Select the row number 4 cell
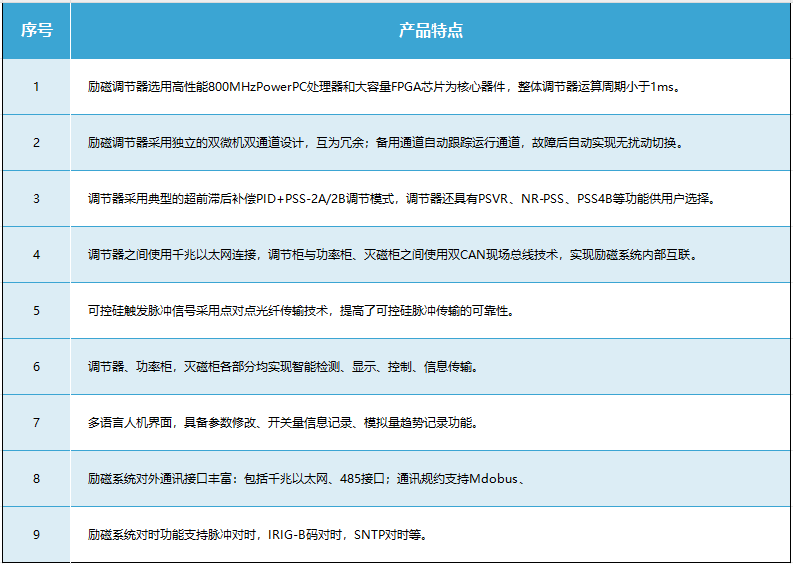Image resolution: width=793 pixels, height=564 pixels. tap(36, 255)
